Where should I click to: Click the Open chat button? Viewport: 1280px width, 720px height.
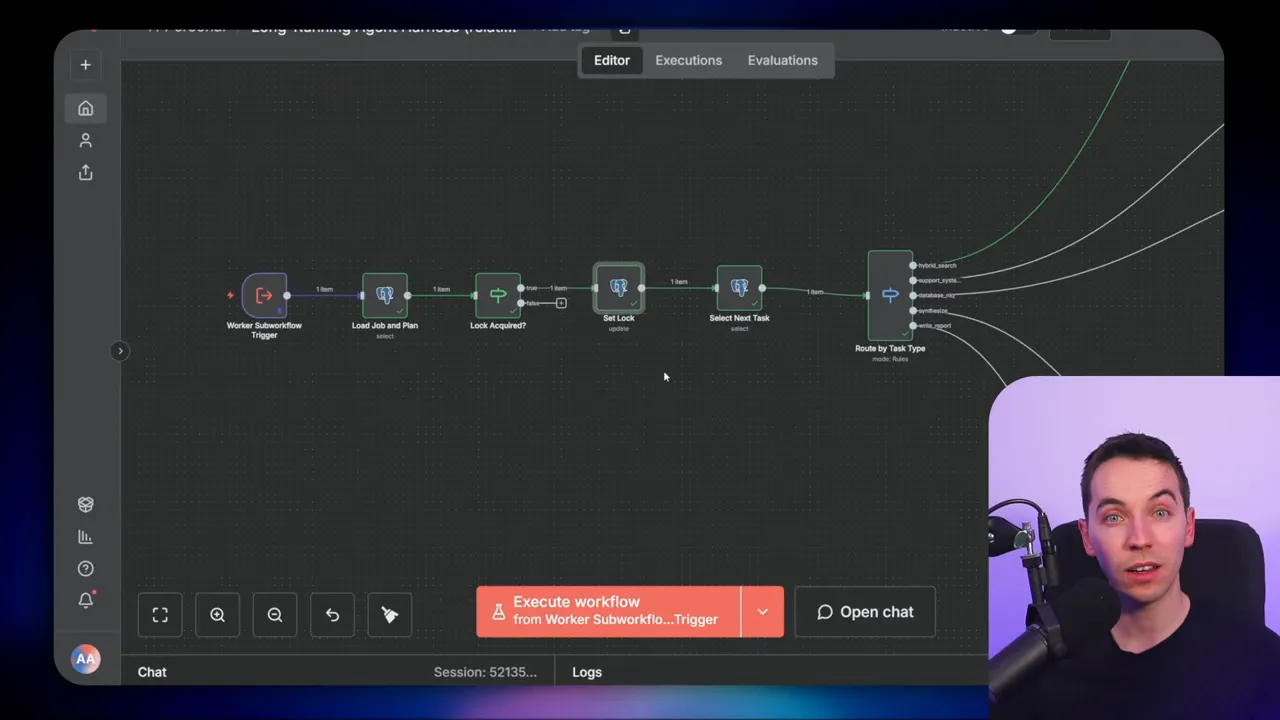click(x=864, y=611)
